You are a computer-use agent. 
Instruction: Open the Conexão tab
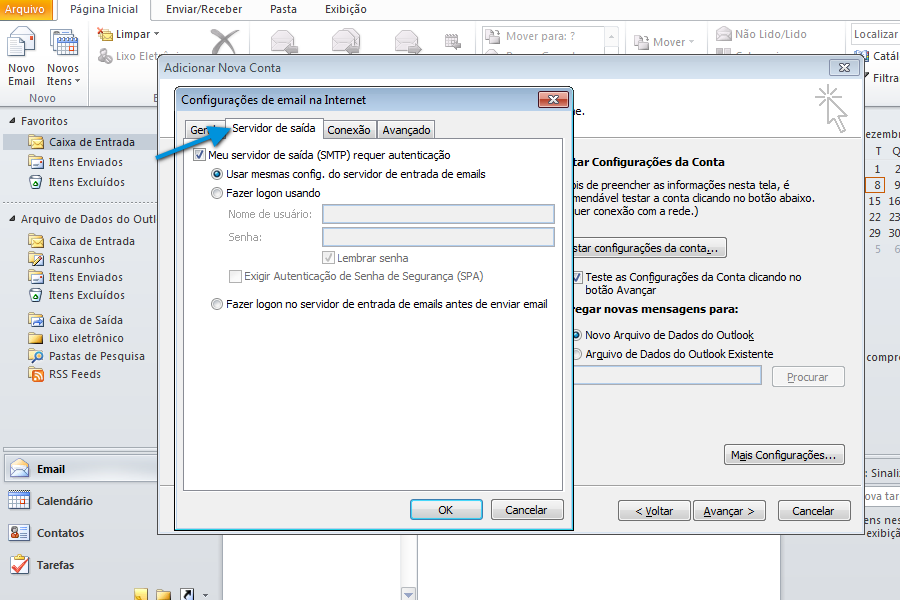[349, 130]
